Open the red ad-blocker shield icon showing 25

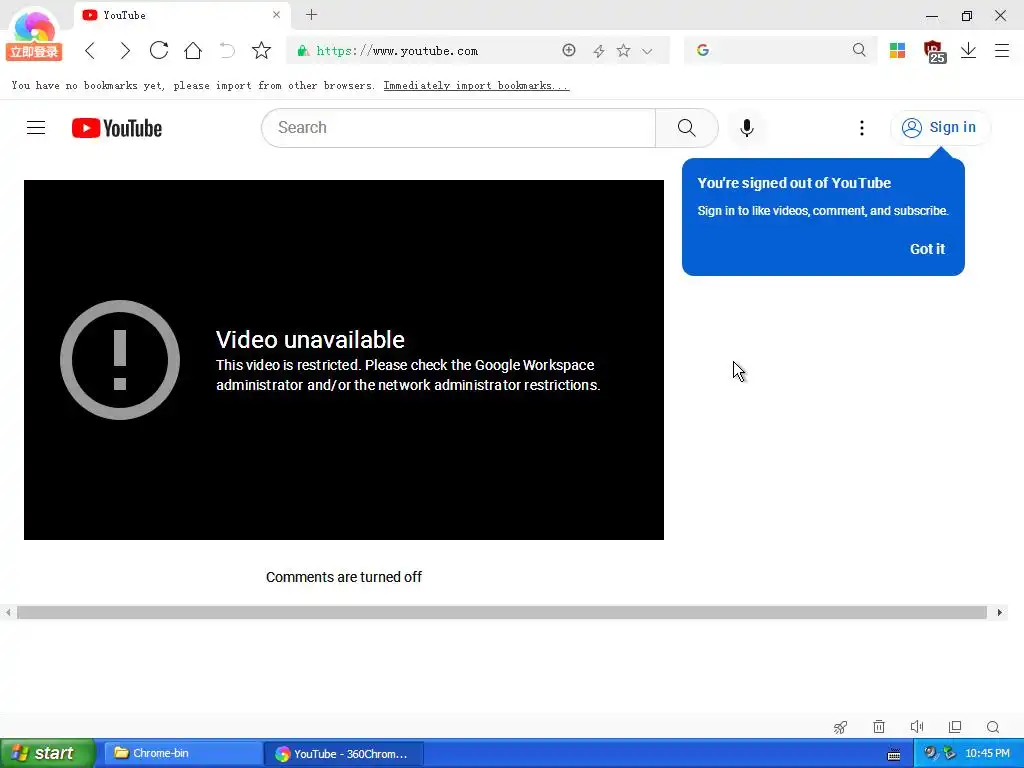[x=935, y=52]
